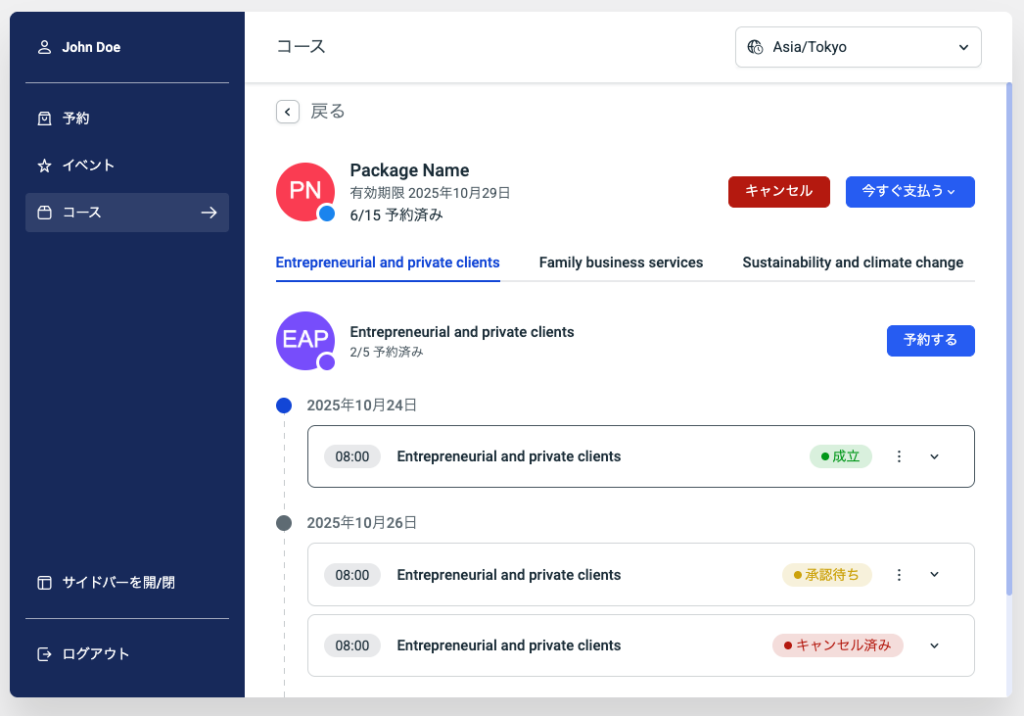Click the arrow icon on the コース item
This screenshot has height=716, width=1024.
tap(208, 212)
